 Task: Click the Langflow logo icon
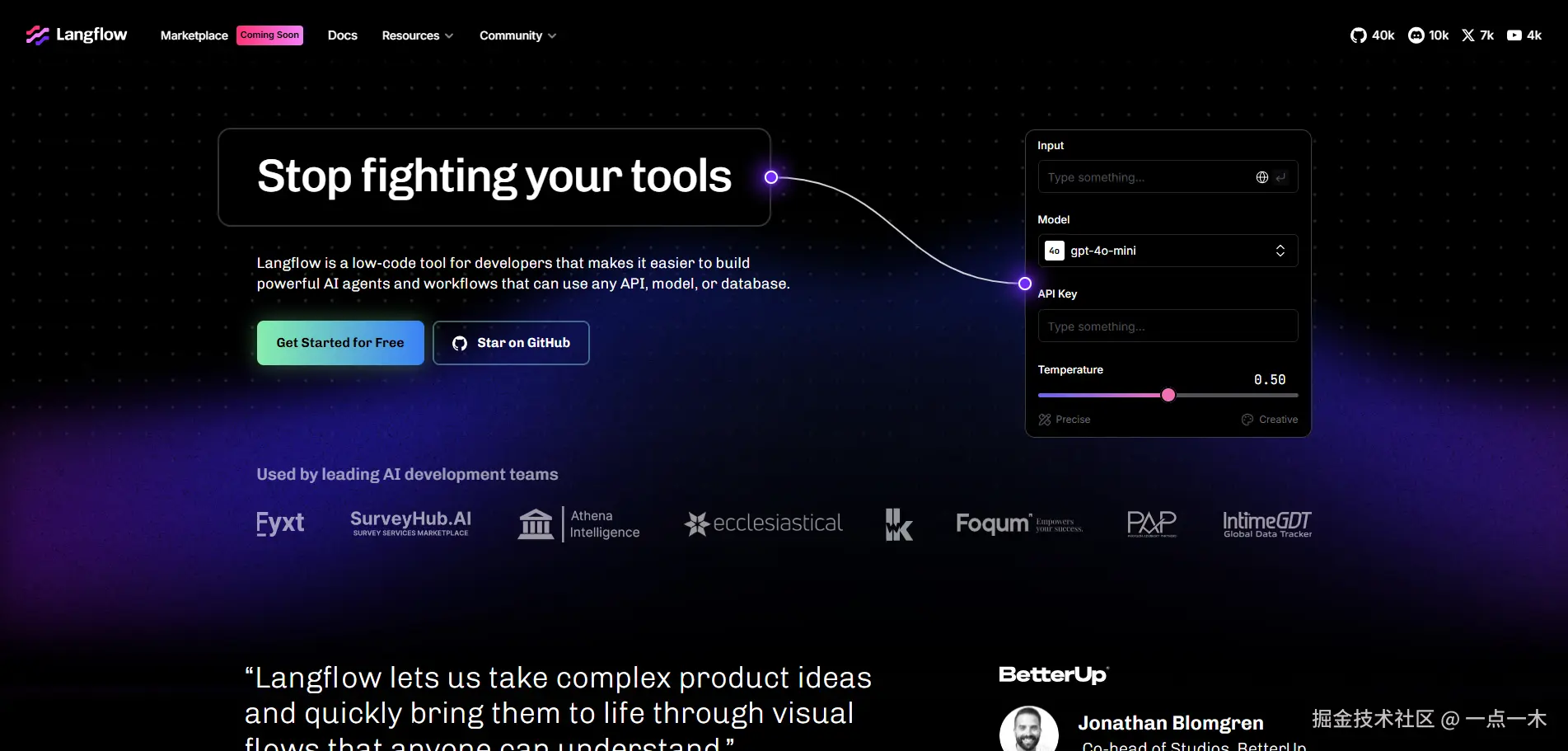tap(37, 35)
